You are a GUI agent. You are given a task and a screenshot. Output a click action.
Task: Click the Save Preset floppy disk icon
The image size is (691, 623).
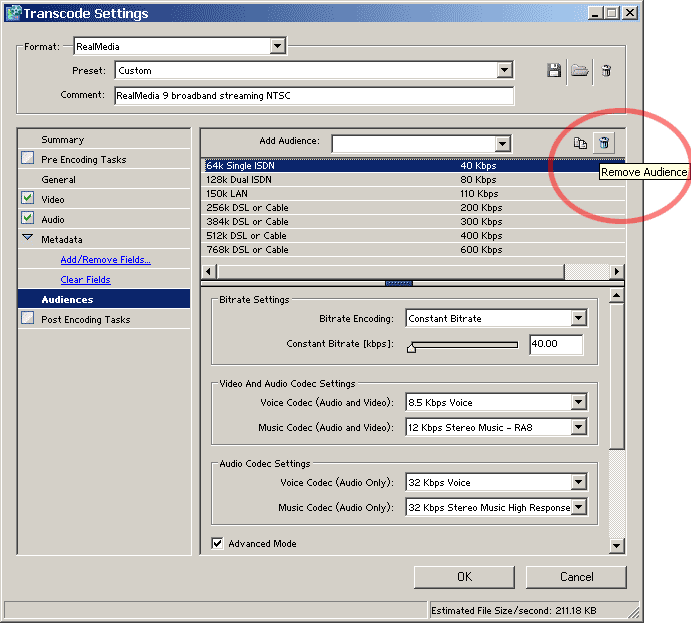point(554,70)
